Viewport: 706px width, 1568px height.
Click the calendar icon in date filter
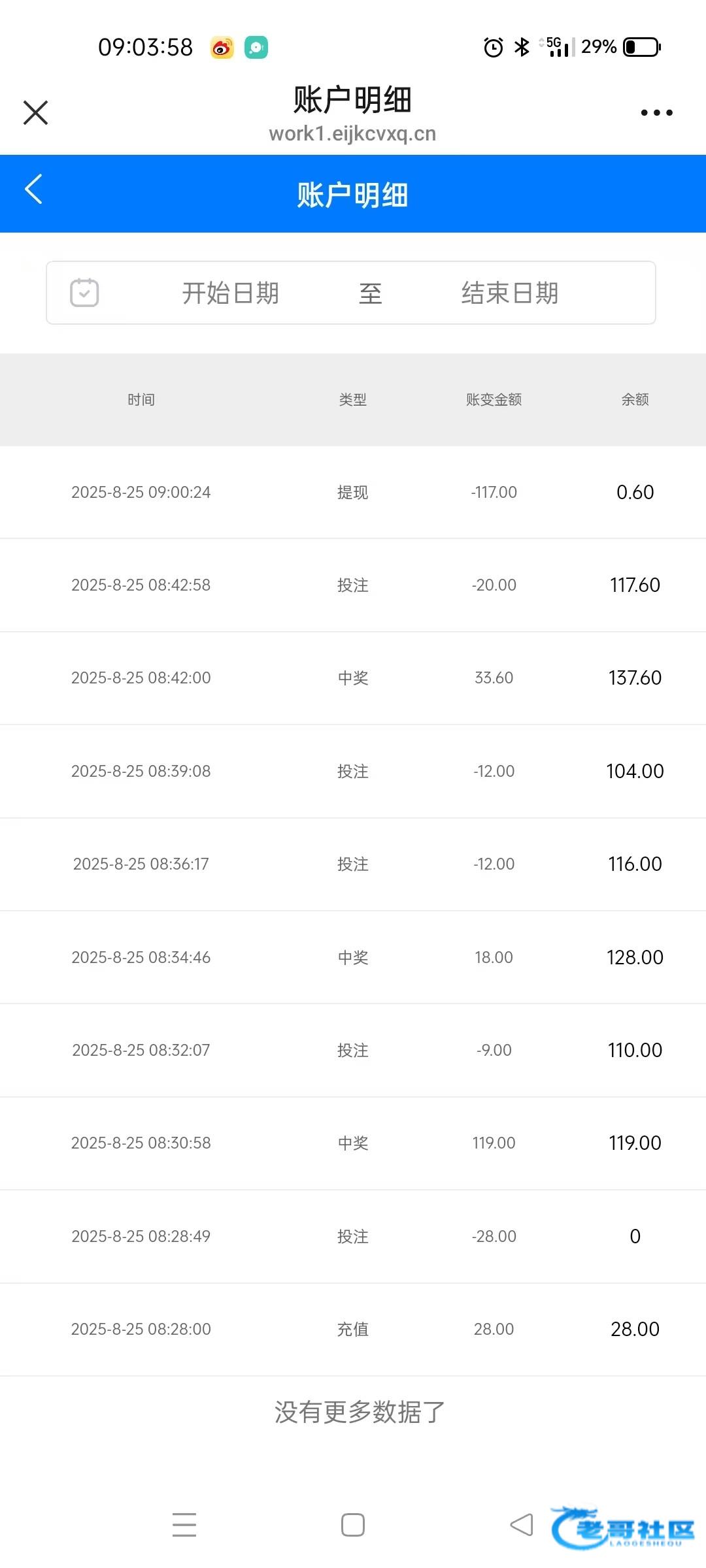click(x=84, y=293)
